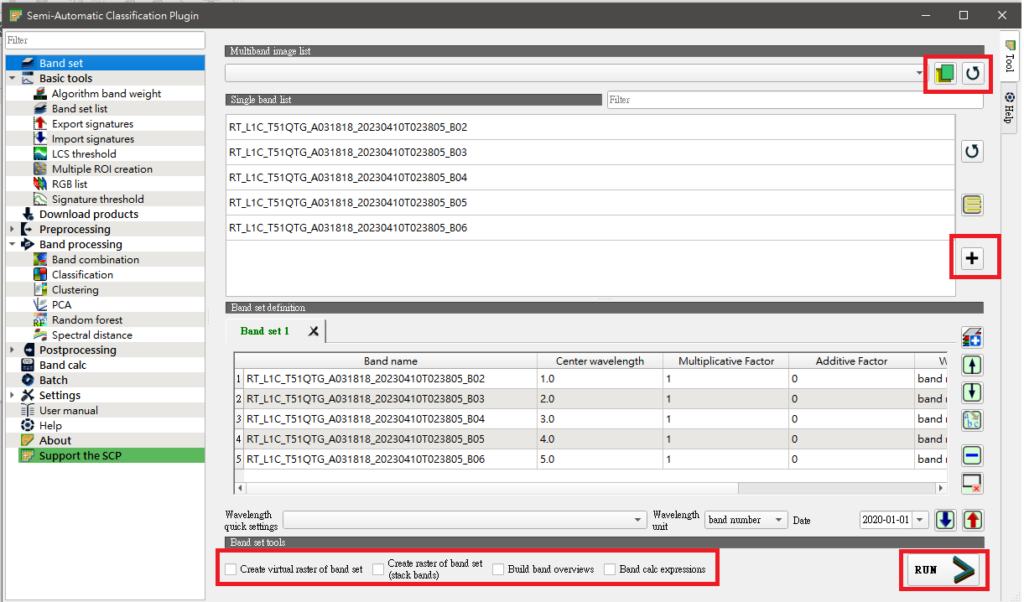Sort bands by name
Viewport: 1024px width, 602px height.
972,420
